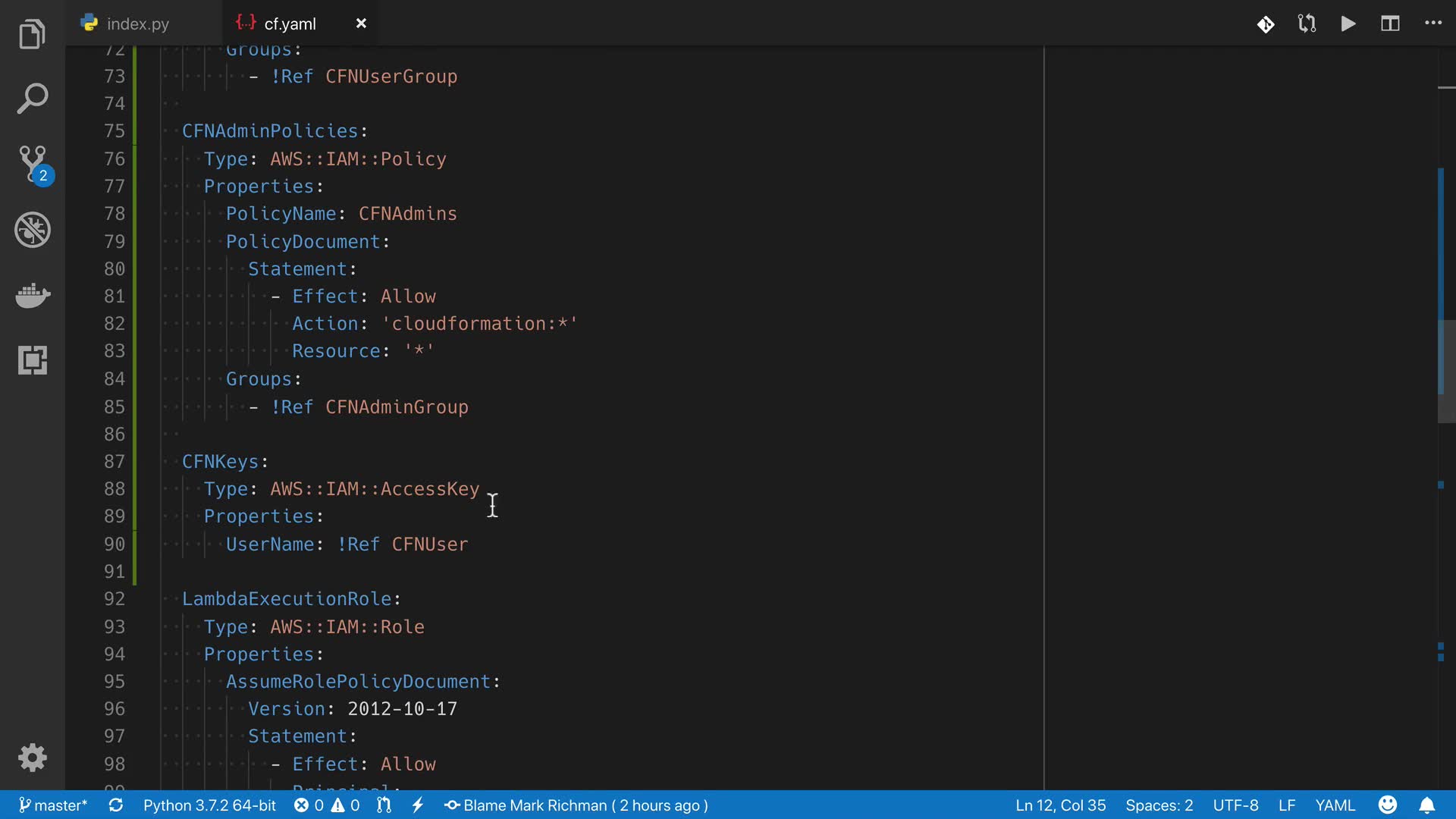1456x819 pixels.
Task: Change the Python 3.7.2 64-bit interpreter
Action: coord(209,805)
